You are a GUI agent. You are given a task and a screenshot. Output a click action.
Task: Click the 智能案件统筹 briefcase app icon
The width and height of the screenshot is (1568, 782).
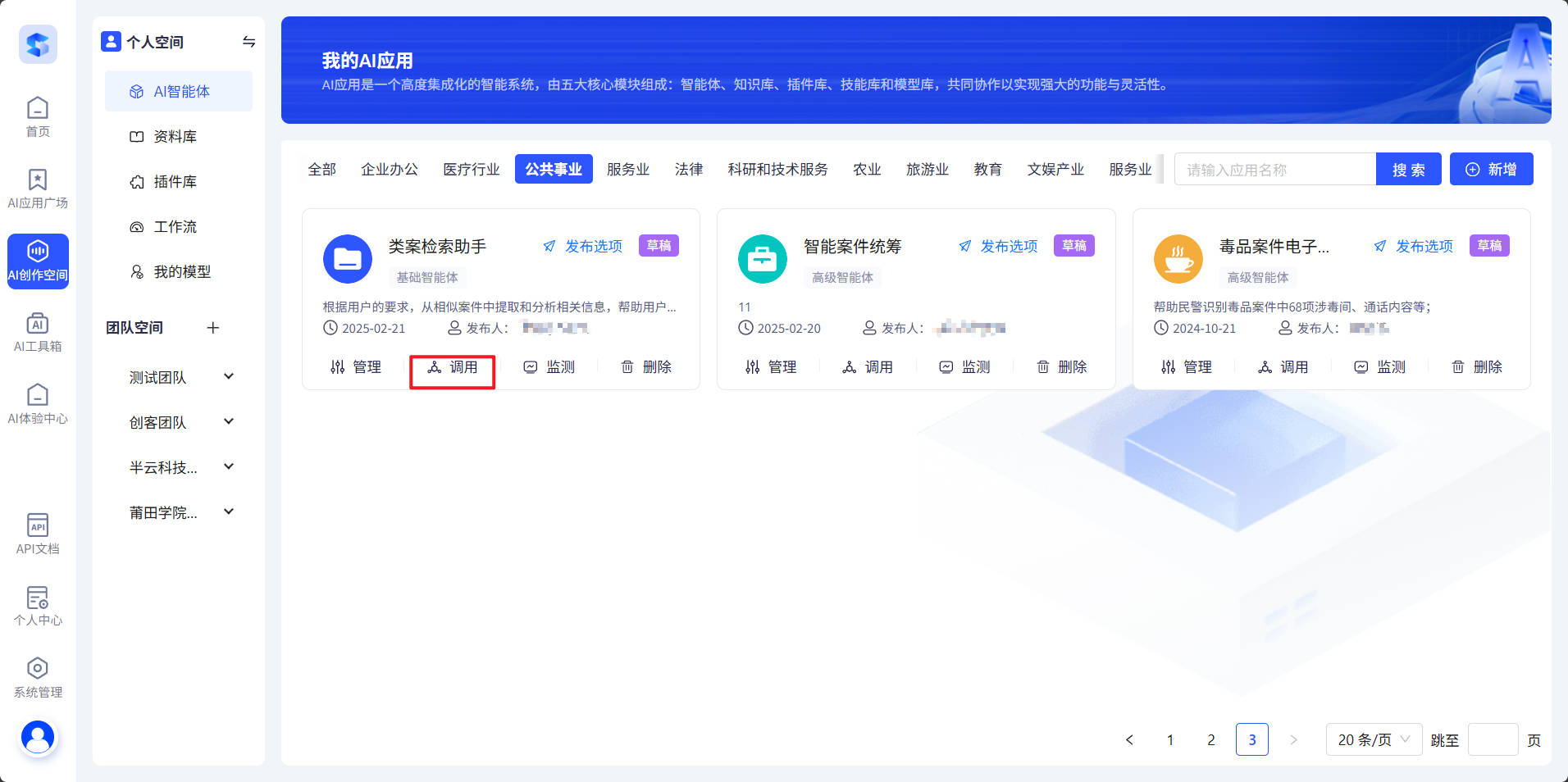(763, 259)
